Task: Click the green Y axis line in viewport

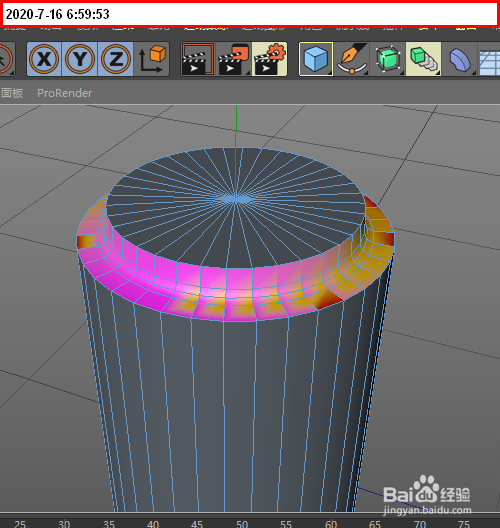Action: click(236, 152)
